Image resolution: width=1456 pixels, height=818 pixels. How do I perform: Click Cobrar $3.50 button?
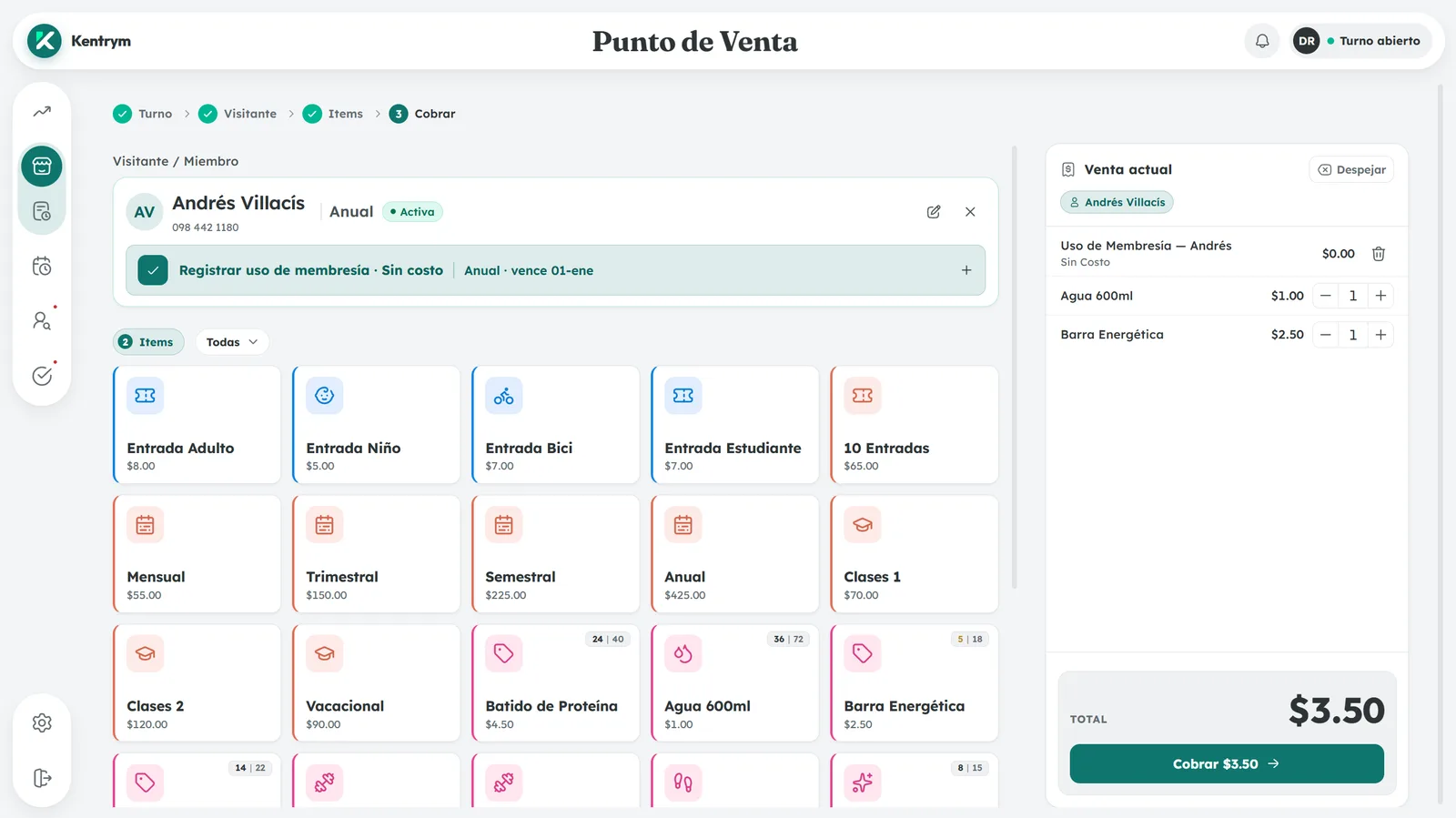point(1227,764)
